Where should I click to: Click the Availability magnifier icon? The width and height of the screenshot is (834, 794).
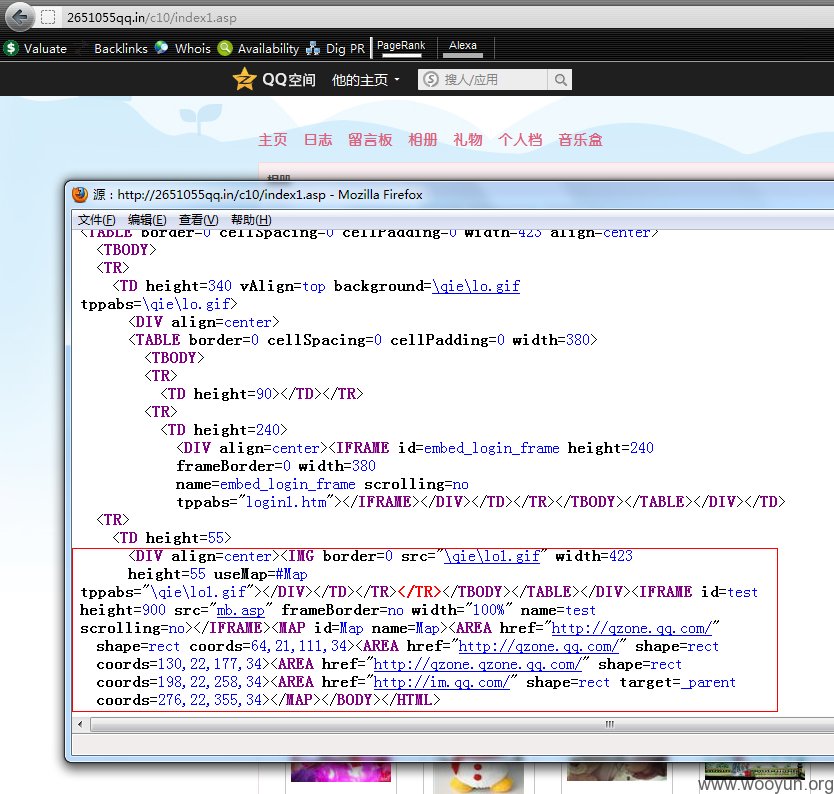click(x=226, y=48)
